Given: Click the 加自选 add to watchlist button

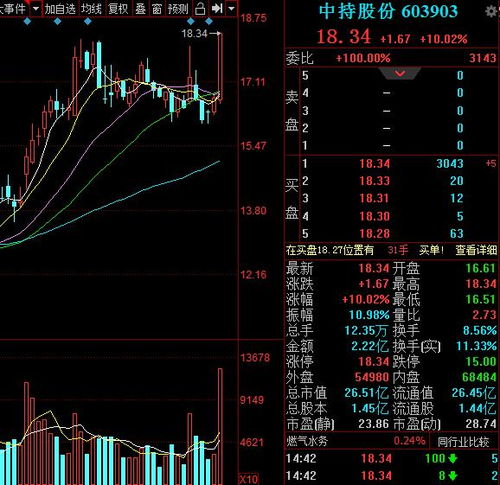Looking at the screenshot, I should coord(60,9).
